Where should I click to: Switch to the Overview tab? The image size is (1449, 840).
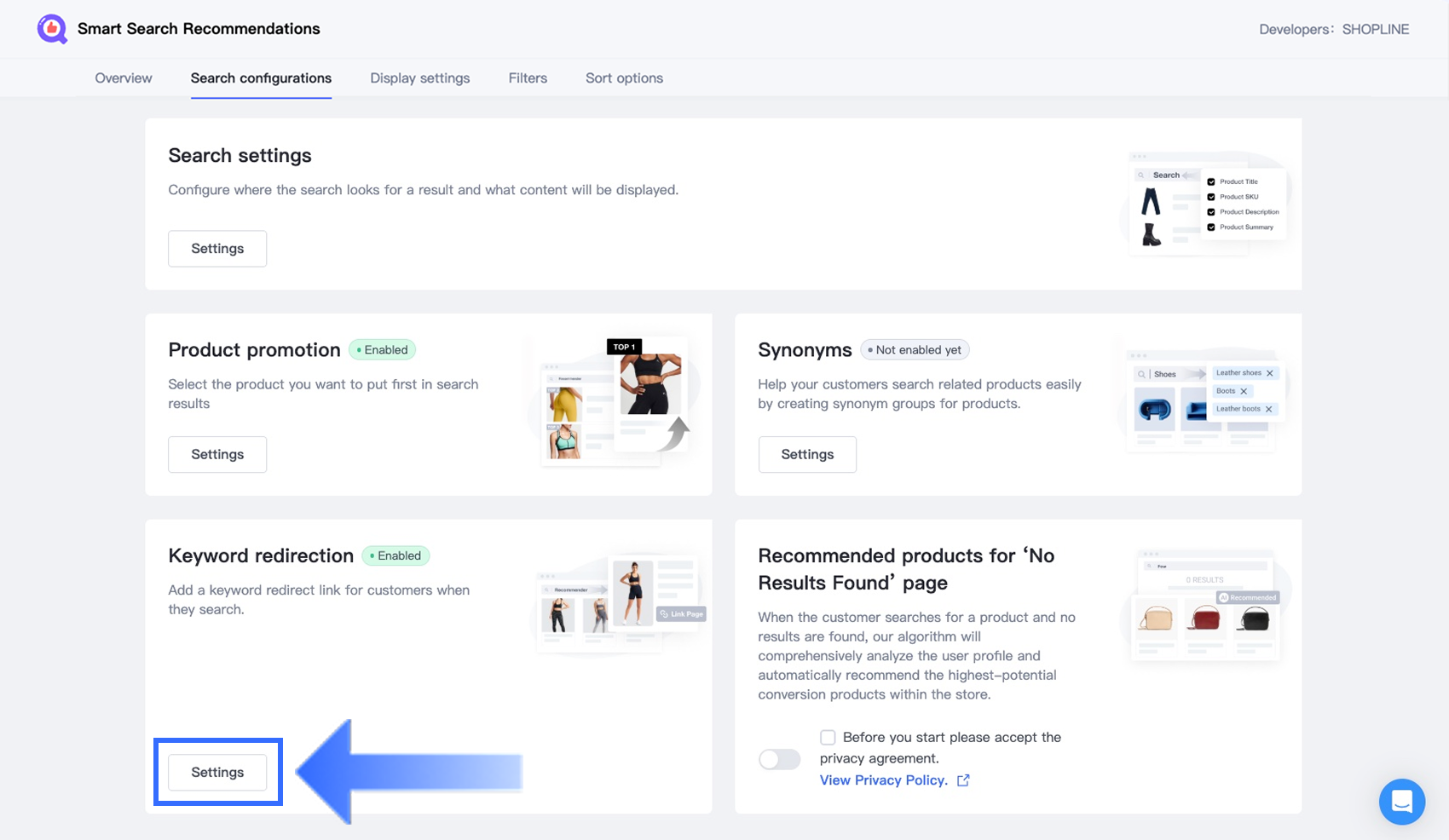[124, 78]
